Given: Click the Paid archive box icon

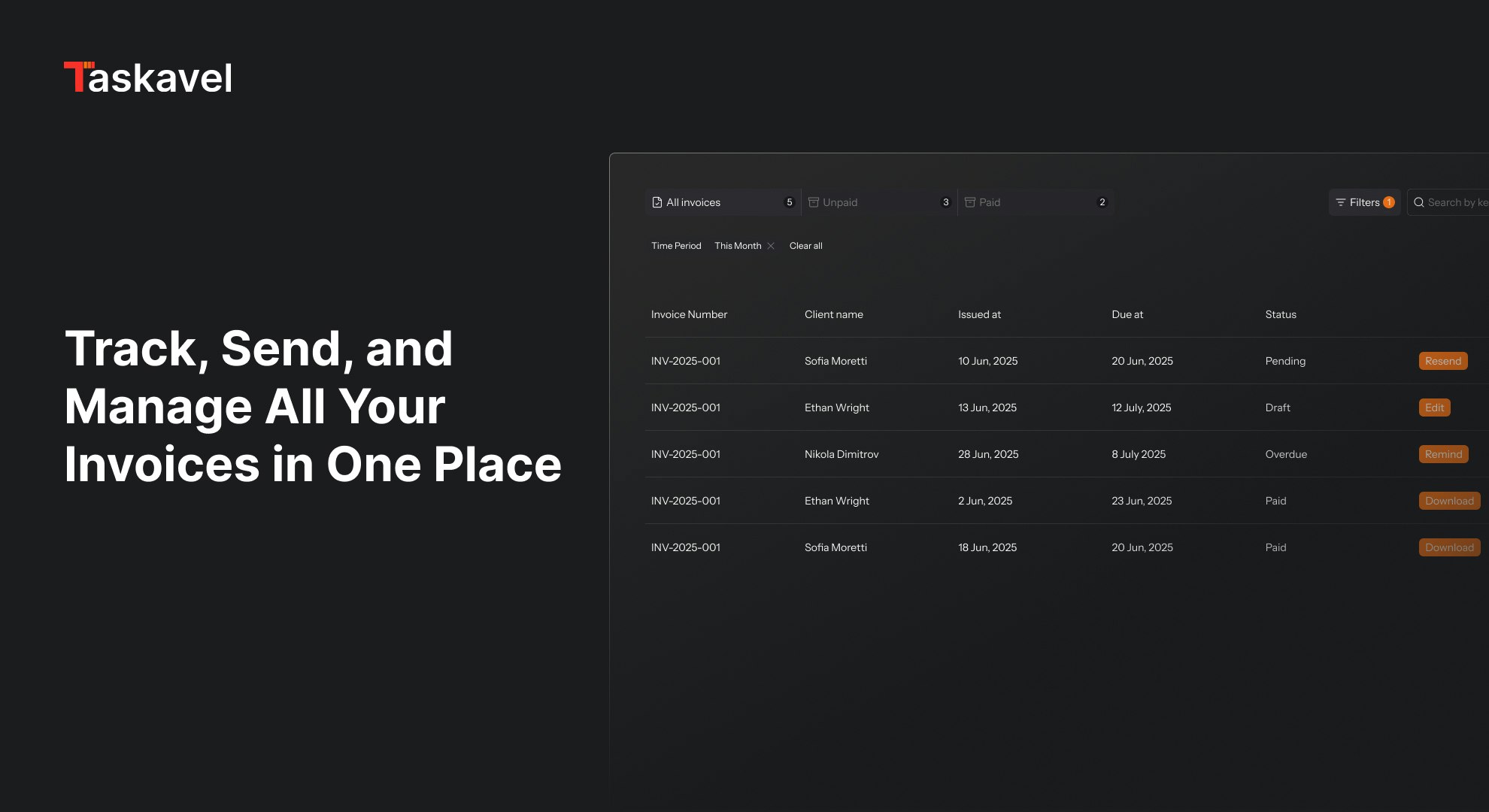Looking at the screenshot, I should click(970, 202).
